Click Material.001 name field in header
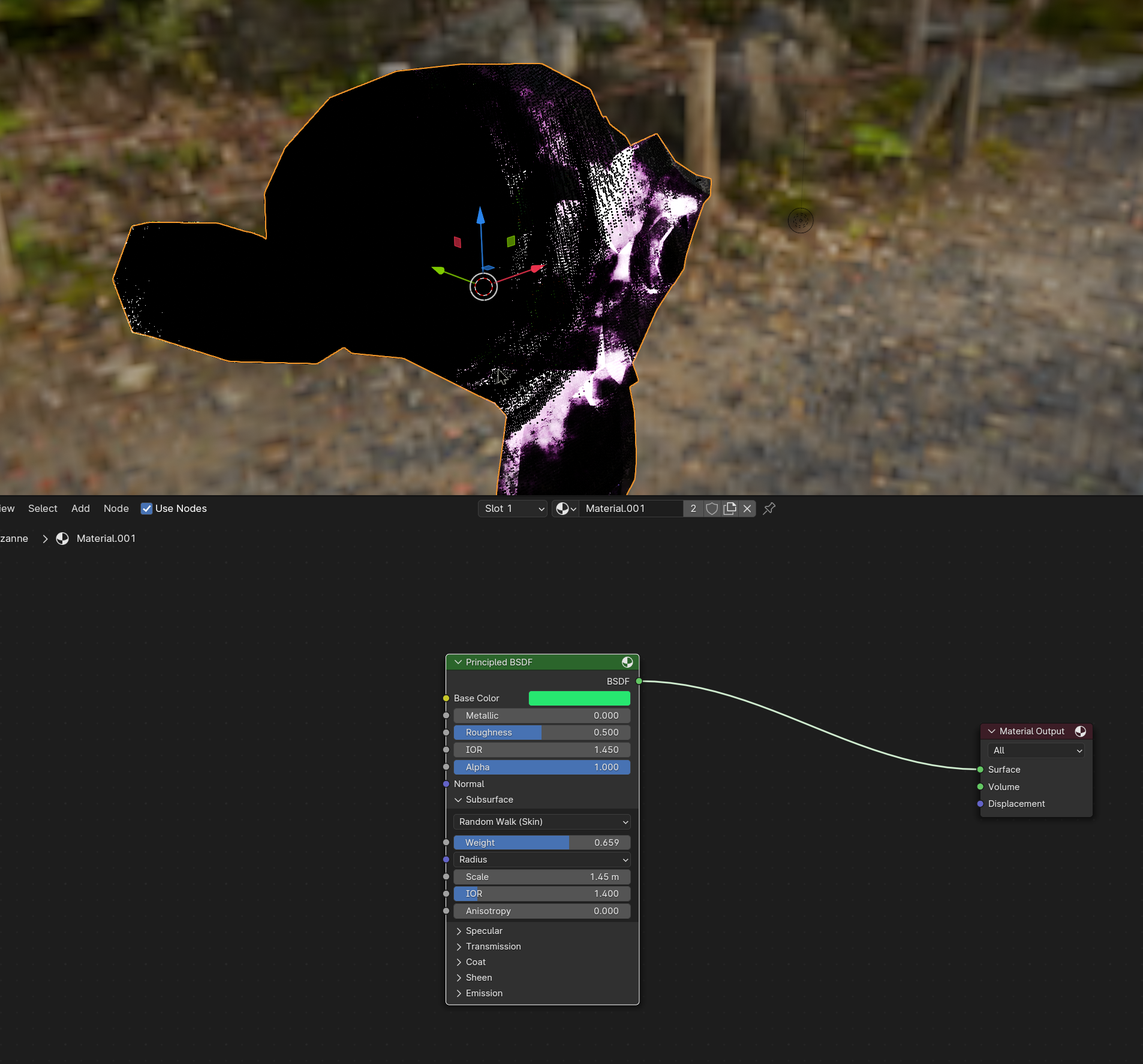Viewport: 1143px width, 1064px height. point(631,508)
